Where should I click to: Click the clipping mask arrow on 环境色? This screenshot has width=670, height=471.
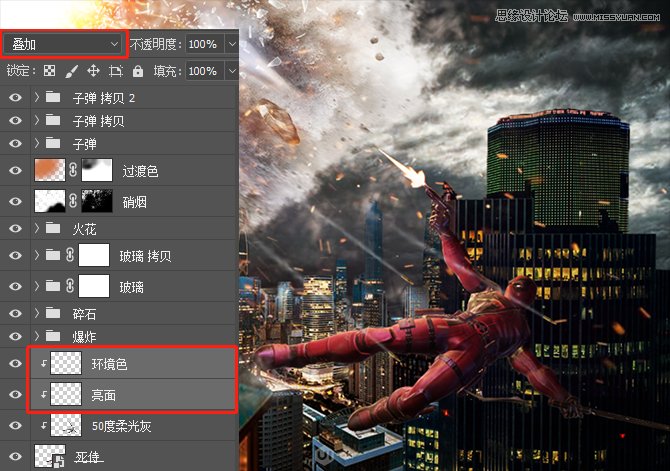pos(44,363)
